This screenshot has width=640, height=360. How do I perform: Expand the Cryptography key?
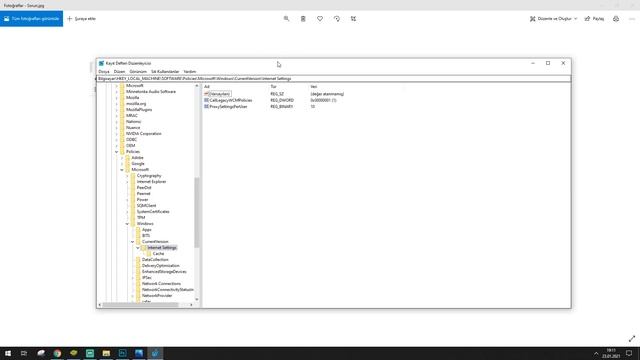coord(127,176)
